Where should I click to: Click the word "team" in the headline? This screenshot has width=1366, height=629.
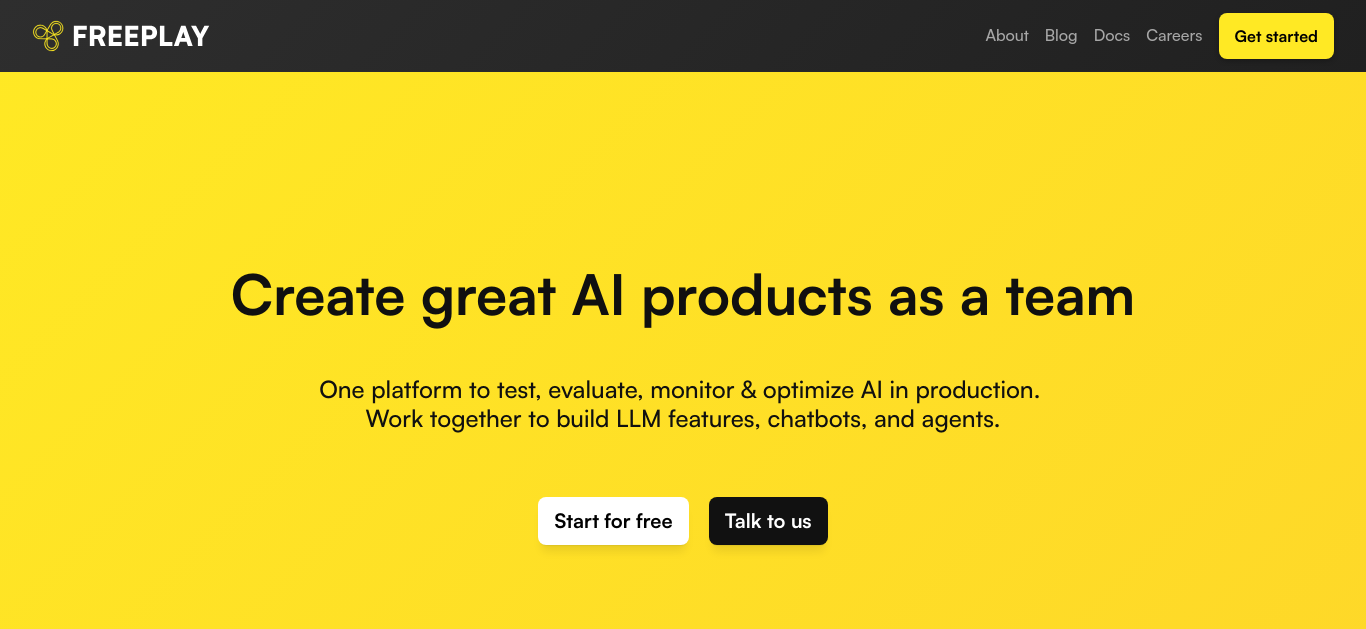pyautogui.click(x=1070, y=296)
